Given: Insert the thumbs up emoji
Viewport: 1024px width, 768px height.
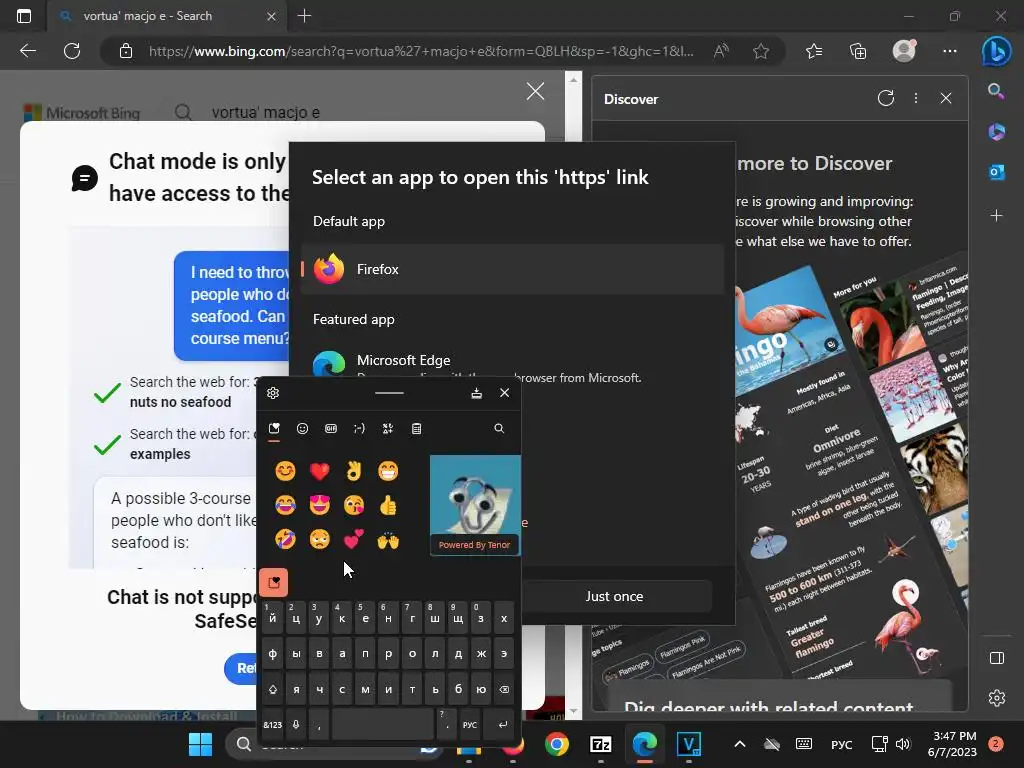Looking at the screenshot, I should pyautogui.click(x=388, y=505).
